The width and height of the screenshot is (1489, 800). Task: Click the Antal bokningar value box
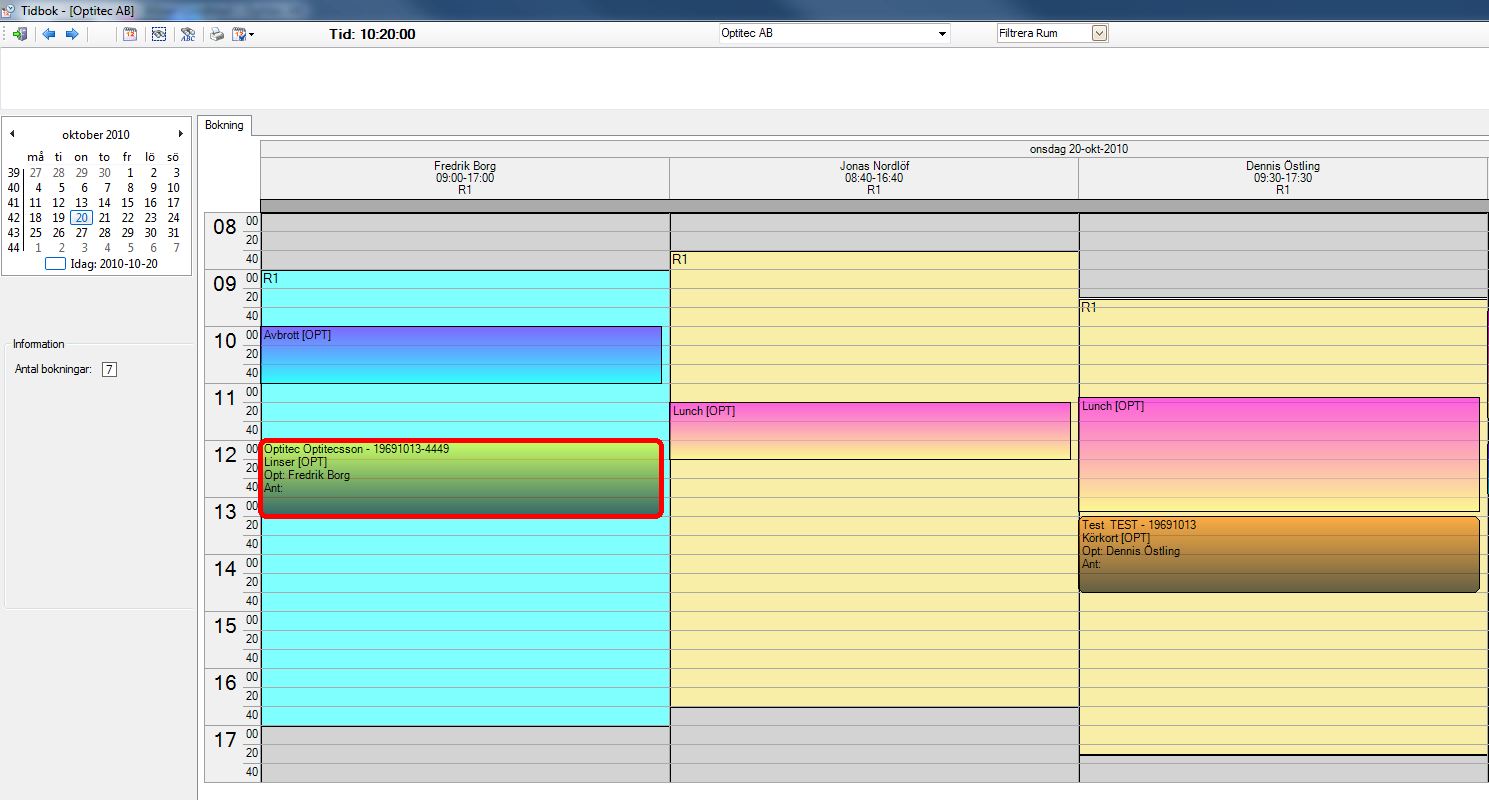109,370
